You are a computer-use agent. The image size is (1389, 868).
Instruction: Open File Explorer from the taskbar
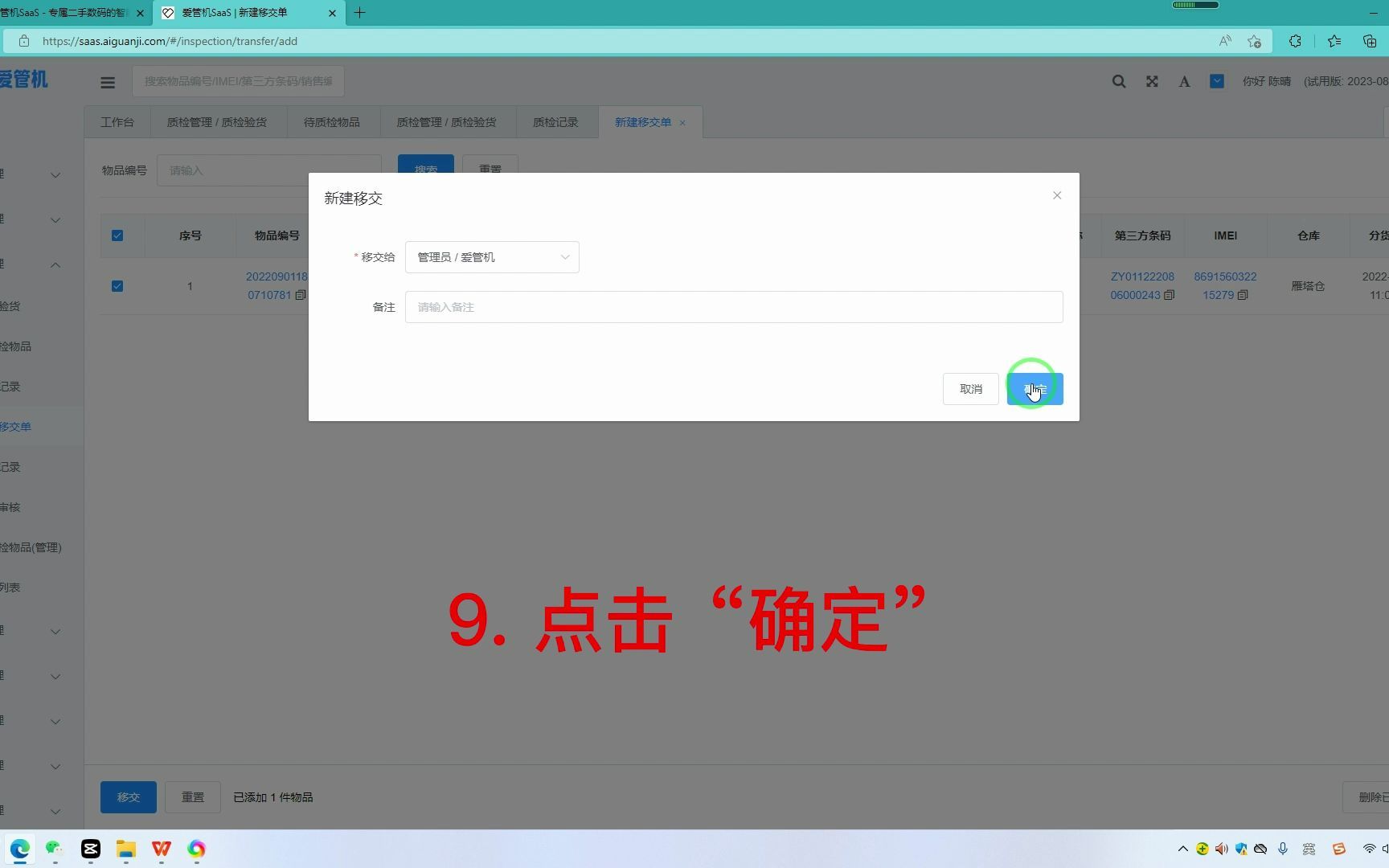coord(126,849)
